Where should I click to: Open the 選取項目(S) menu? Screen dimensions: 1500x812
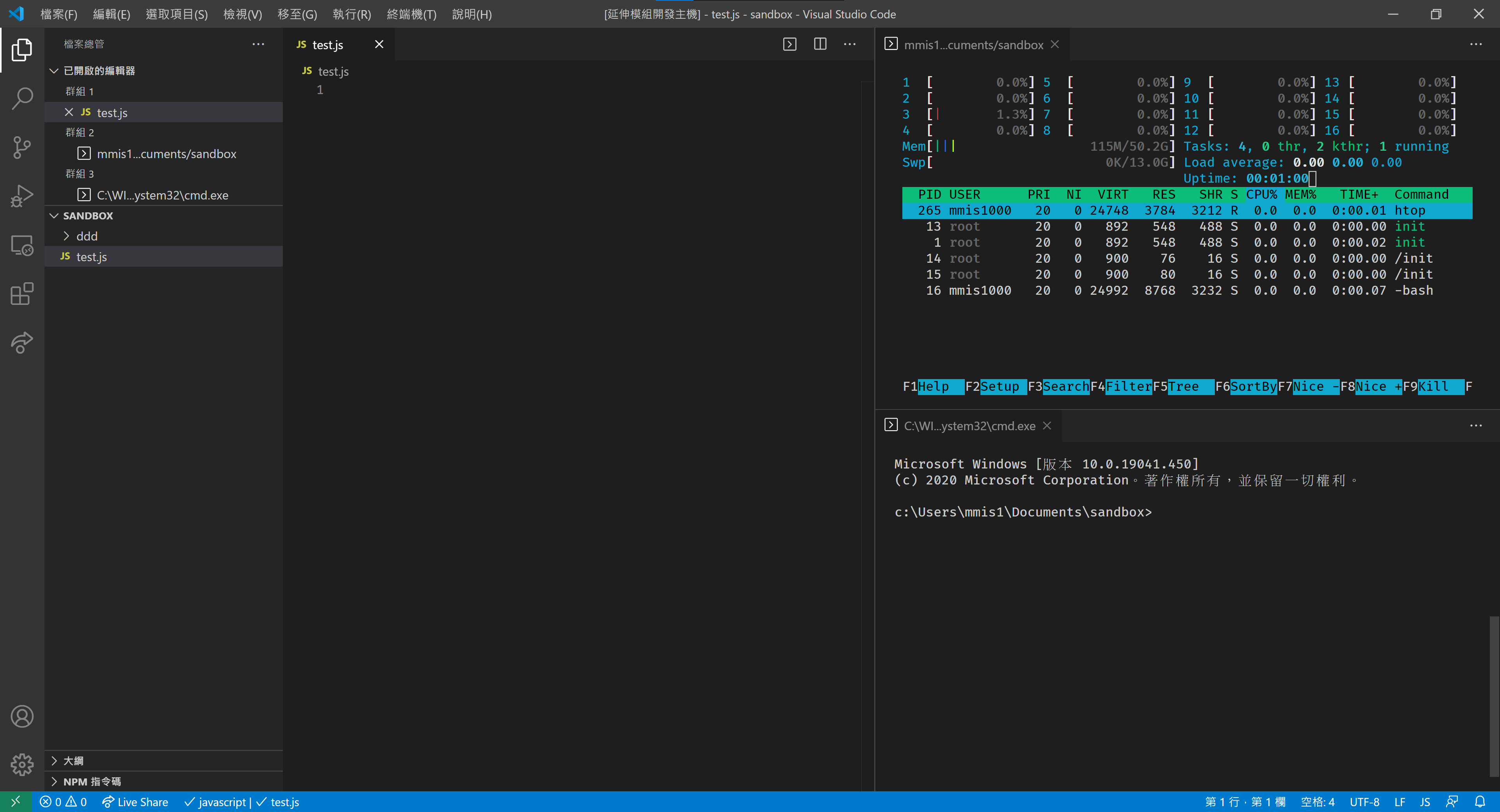(x=177, y=14)
